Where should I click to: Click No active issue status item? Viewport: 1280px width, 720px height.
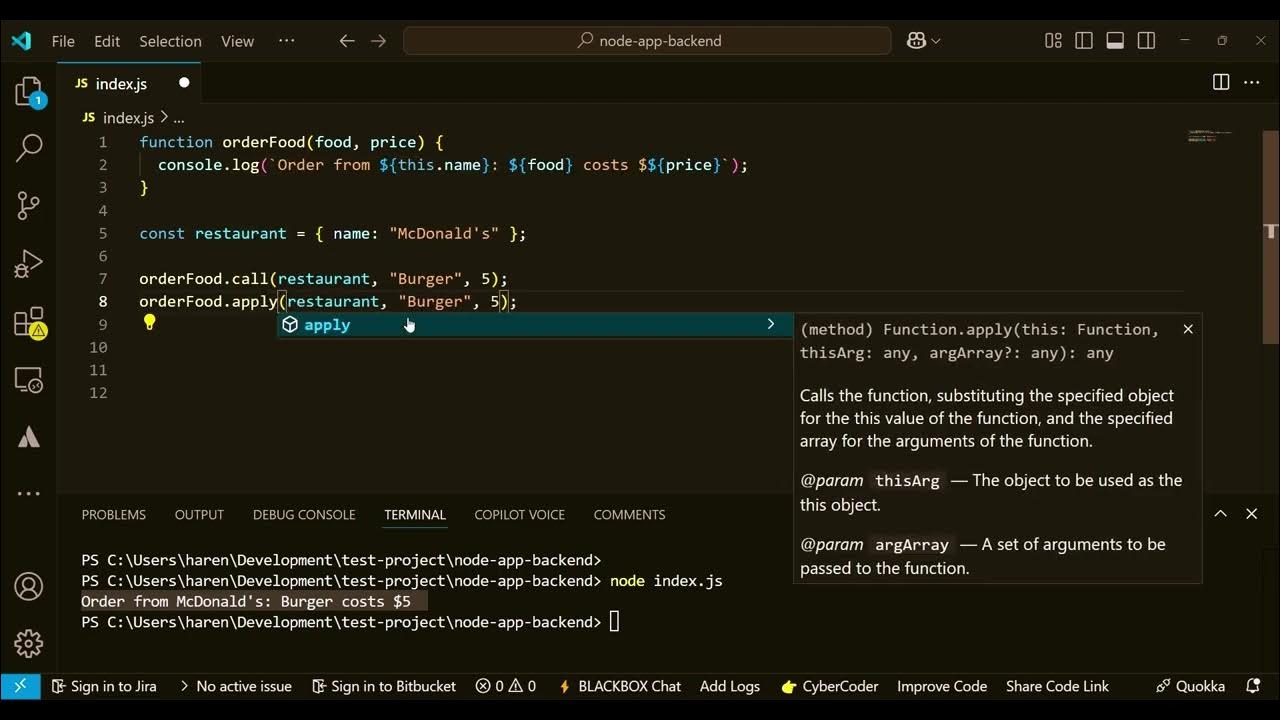[235, 686]
